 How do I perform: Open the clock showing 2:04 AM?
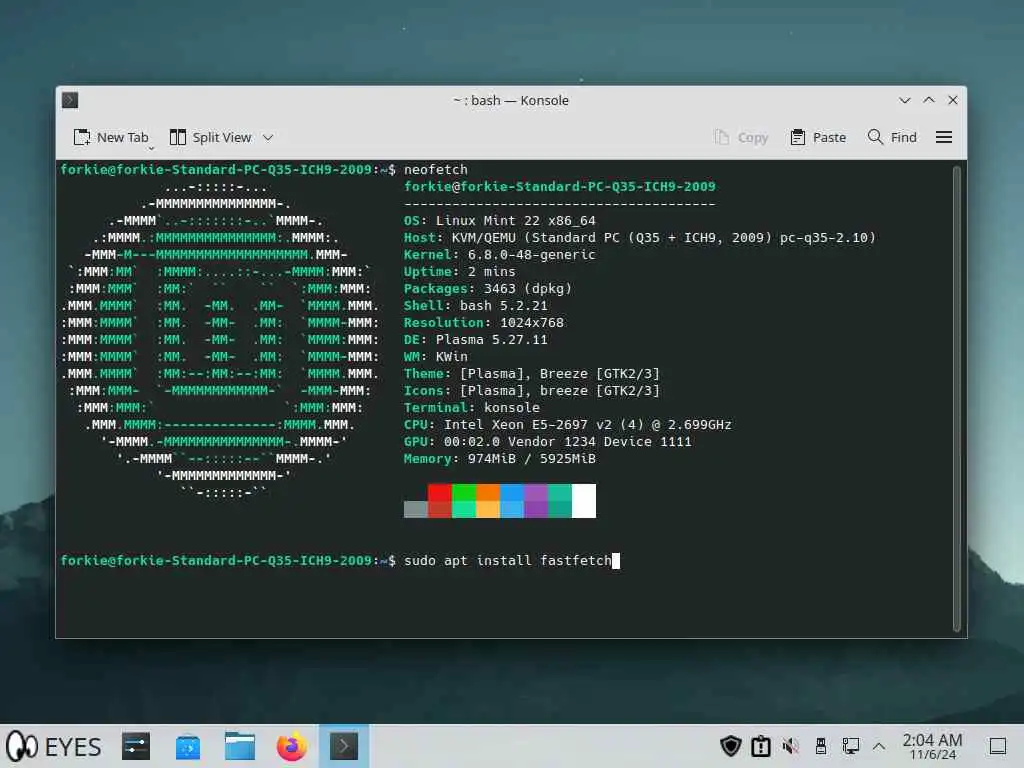pos(933,746)
